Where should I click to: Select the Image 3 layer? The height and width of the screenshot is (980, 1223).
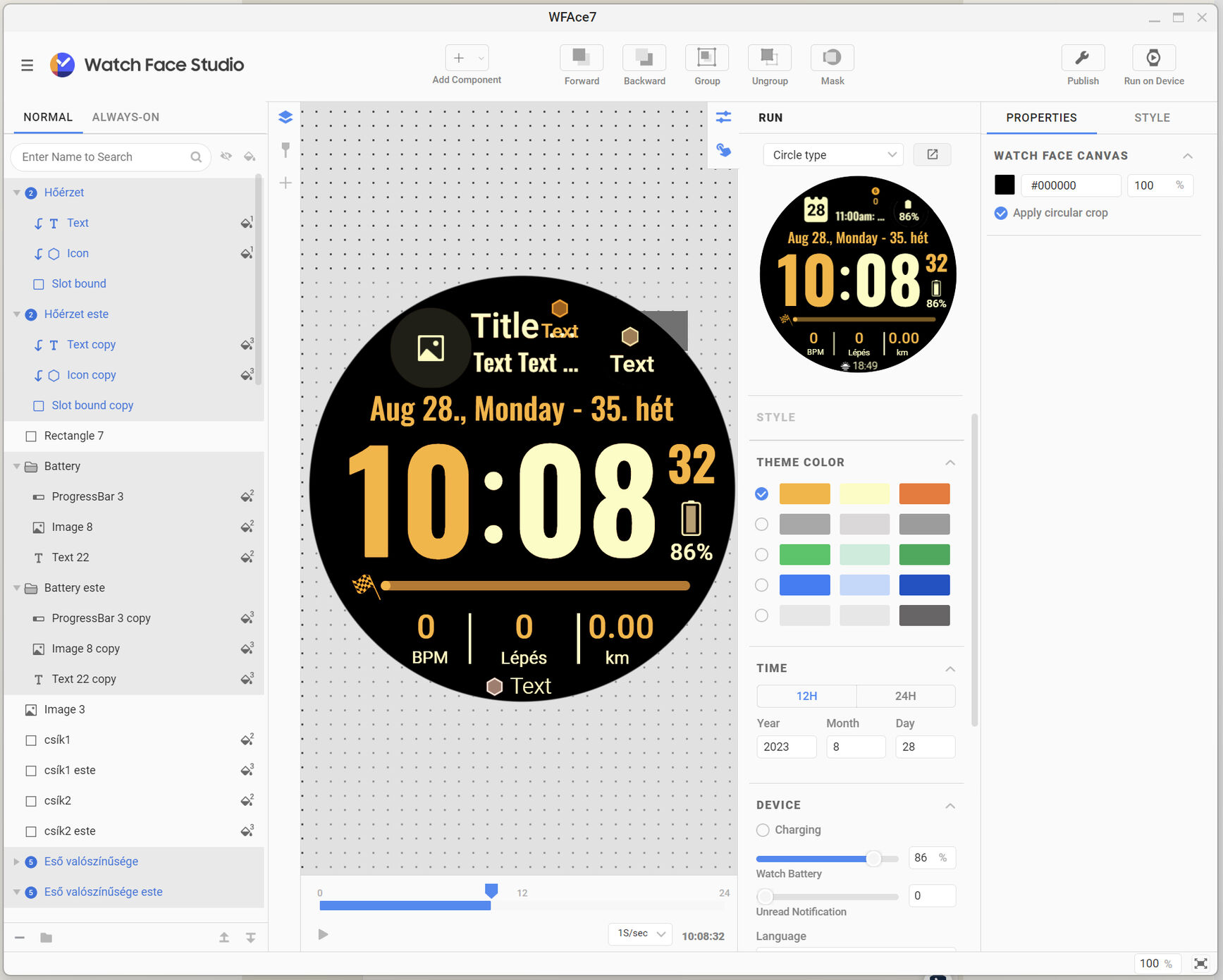click(134, 709)
